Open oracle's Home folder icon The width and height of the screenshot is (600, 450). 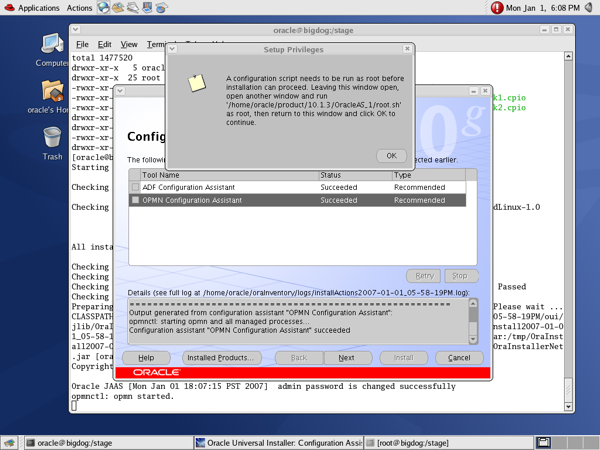click(x=50, y=97)
